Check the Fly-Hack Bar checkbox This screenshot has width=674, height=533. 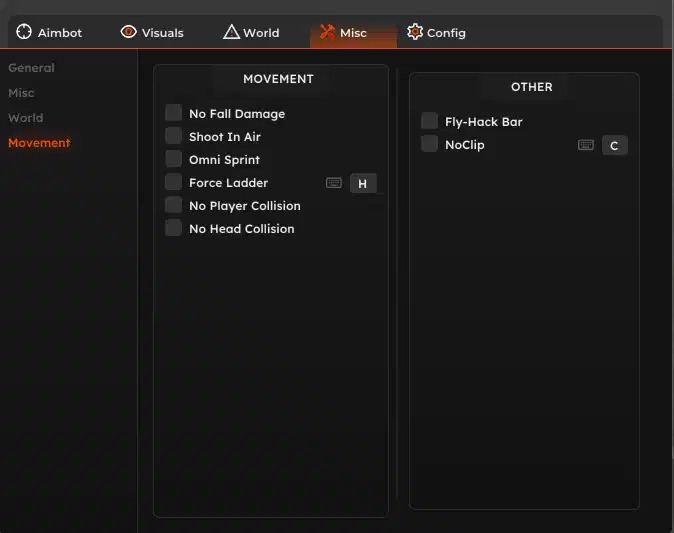point(430,121)
